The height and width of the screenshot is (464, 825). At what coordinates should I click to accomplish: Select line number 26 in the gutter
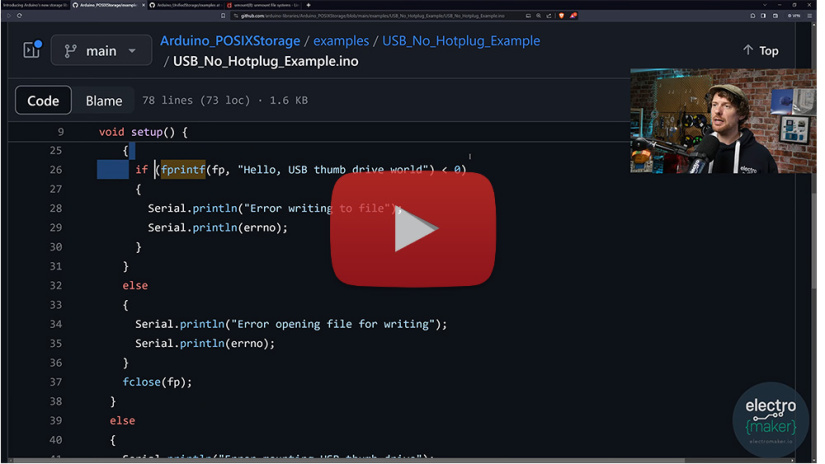(56, 170)
